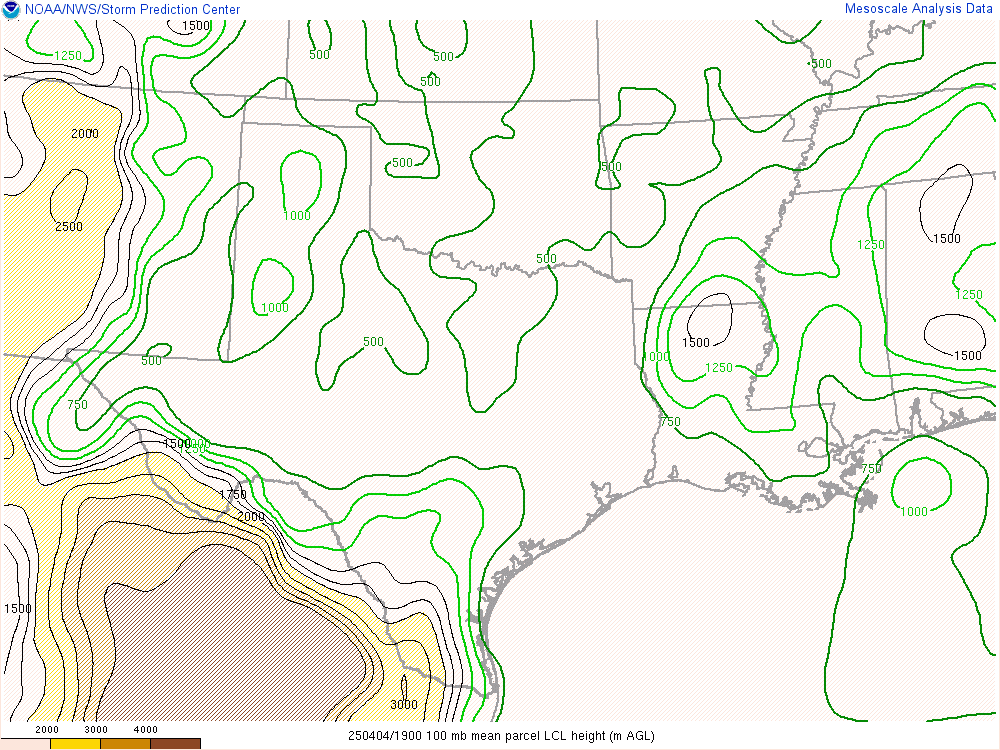Click the map caption with date 250404/1900

[501, 736]
